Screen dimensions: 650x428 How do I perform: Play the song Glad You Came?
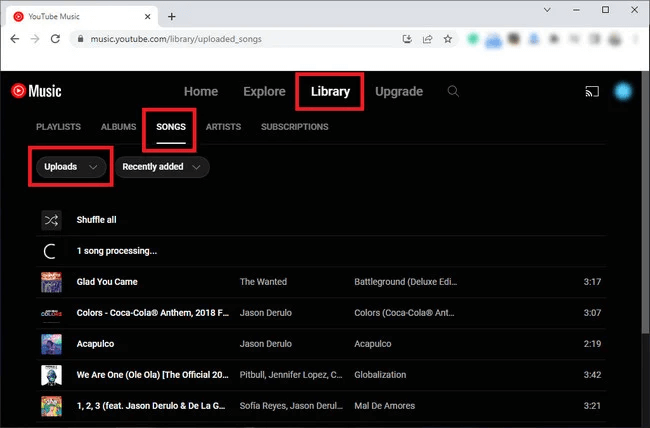coord(109,282)
